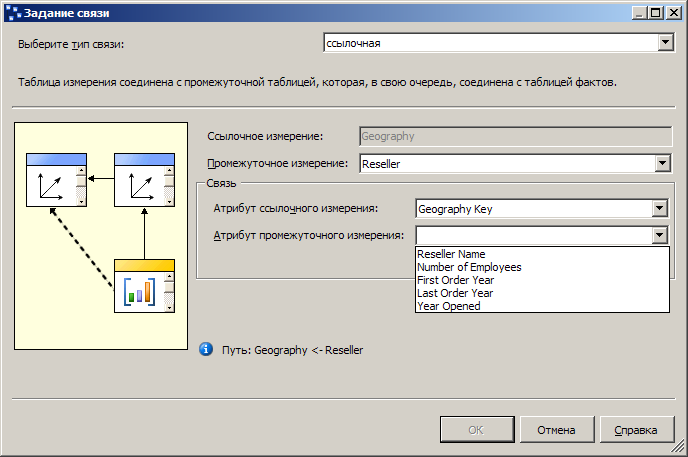Click the resize grip at the dialog corner
The width and height of the screenshot is (688, 457).
[678, 447]
